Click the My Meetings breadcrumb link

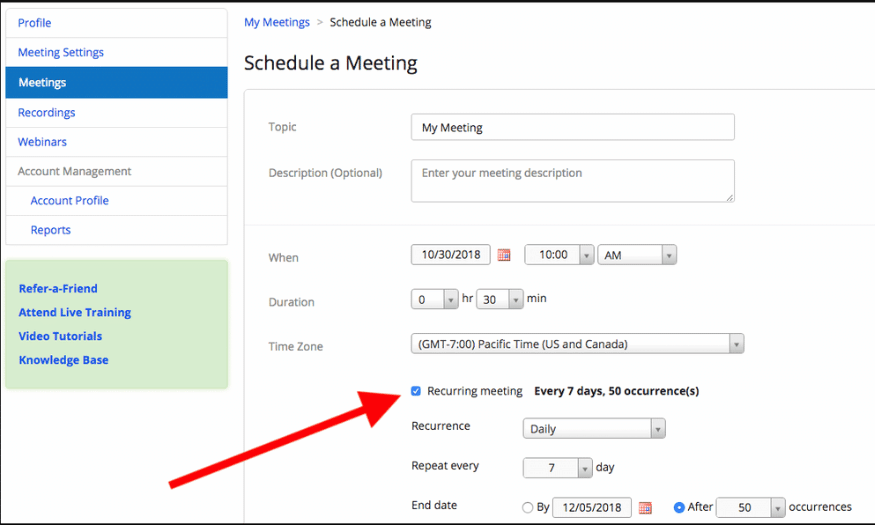(x=277, y=22)
